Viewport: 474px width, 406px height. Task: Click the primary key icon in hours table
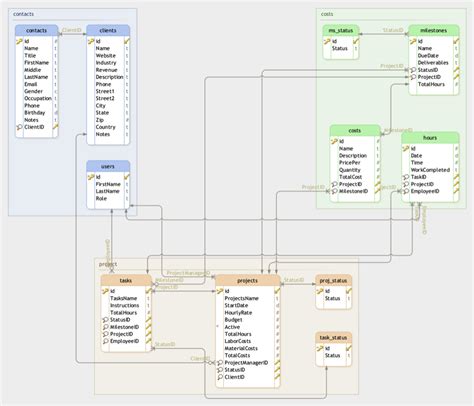click(x=406, y=148)
